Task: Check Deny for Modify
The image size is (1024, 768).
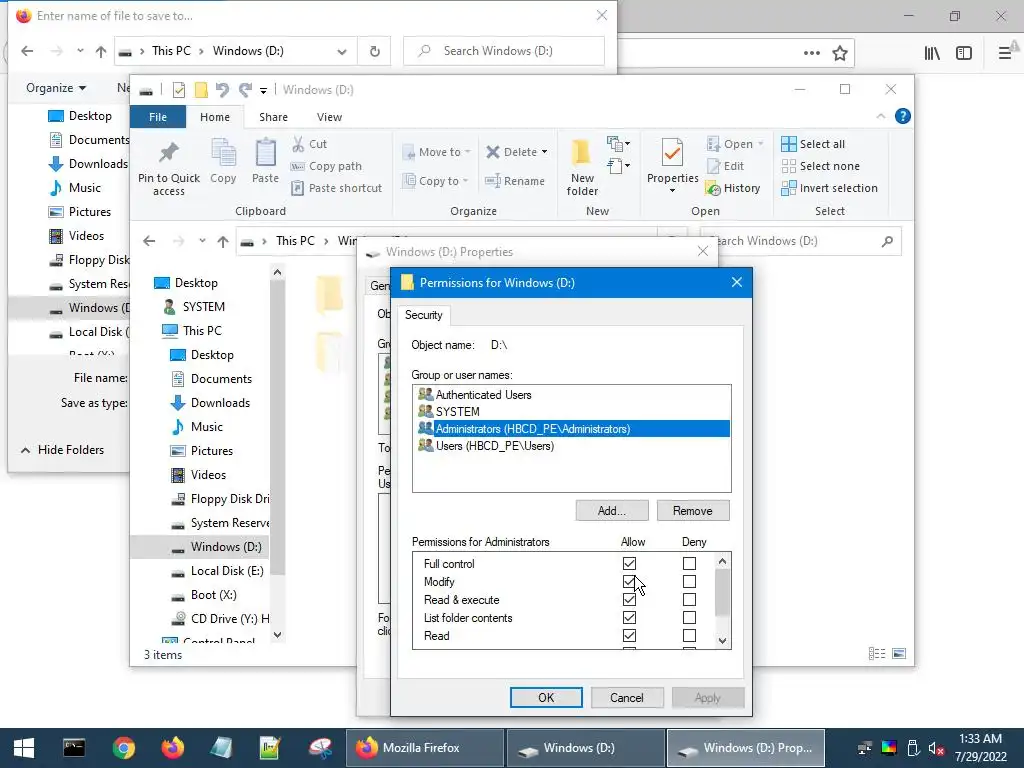Action: coord(689,581)
